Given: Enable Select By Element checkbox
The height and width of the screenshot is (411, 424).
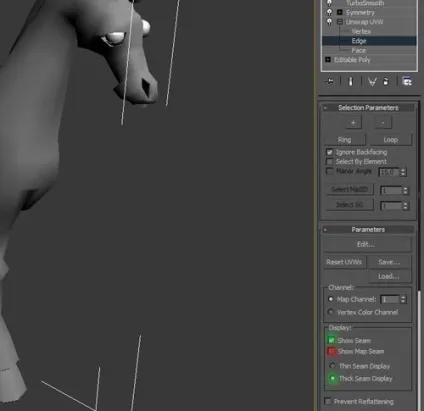Looking at the screenshot, I should click(329, 162).
